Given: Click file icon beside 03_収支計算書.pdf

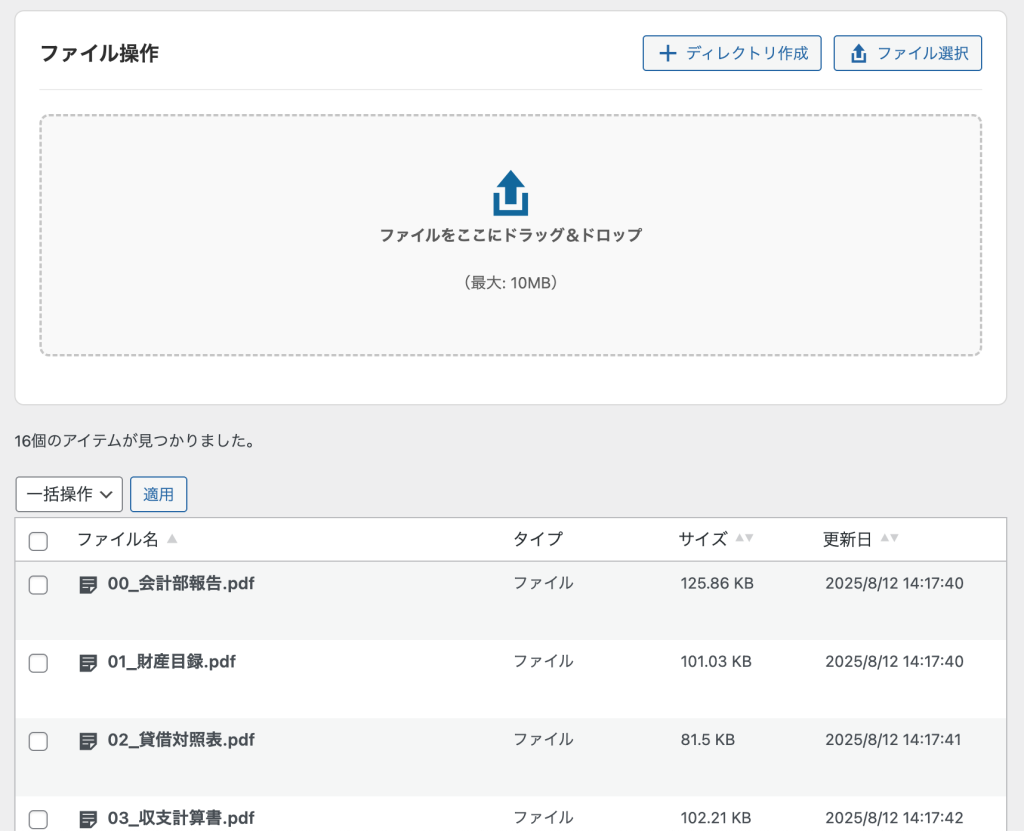Looking at the screenshot, I should pyautogui.click(x=88, y=819).
